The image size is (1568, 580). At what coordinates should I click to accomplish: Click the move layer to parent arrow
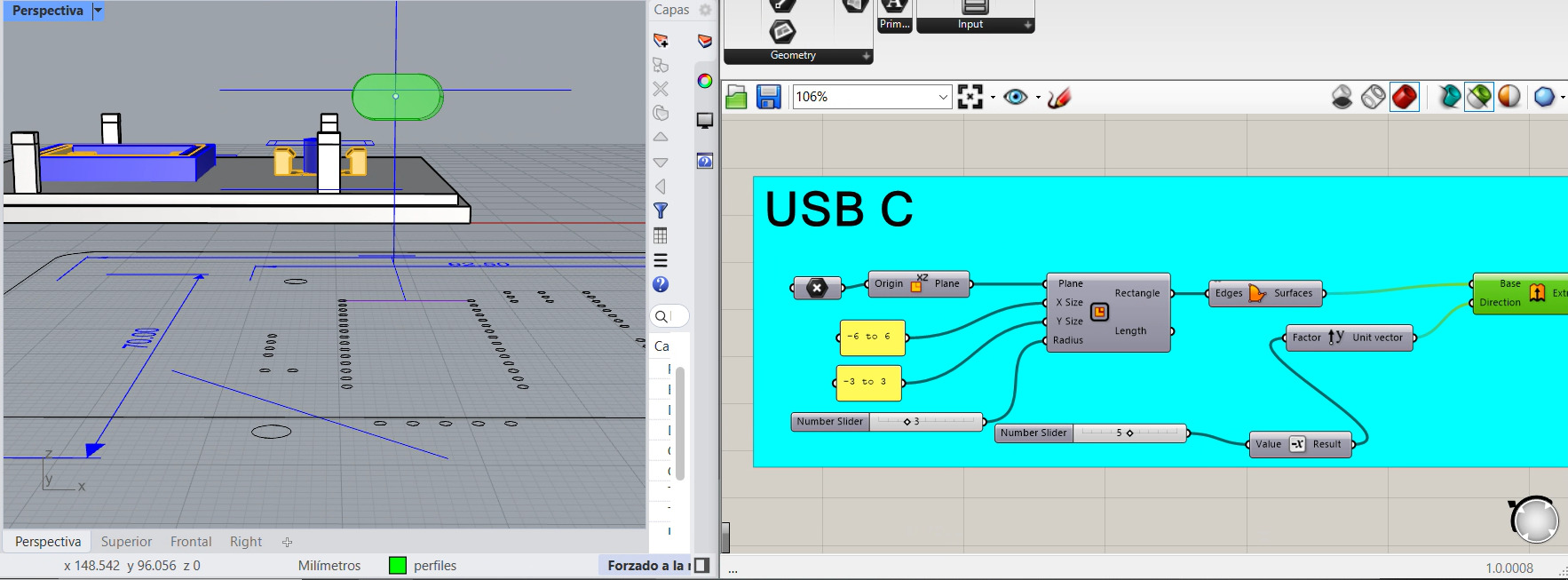[661, 187]
